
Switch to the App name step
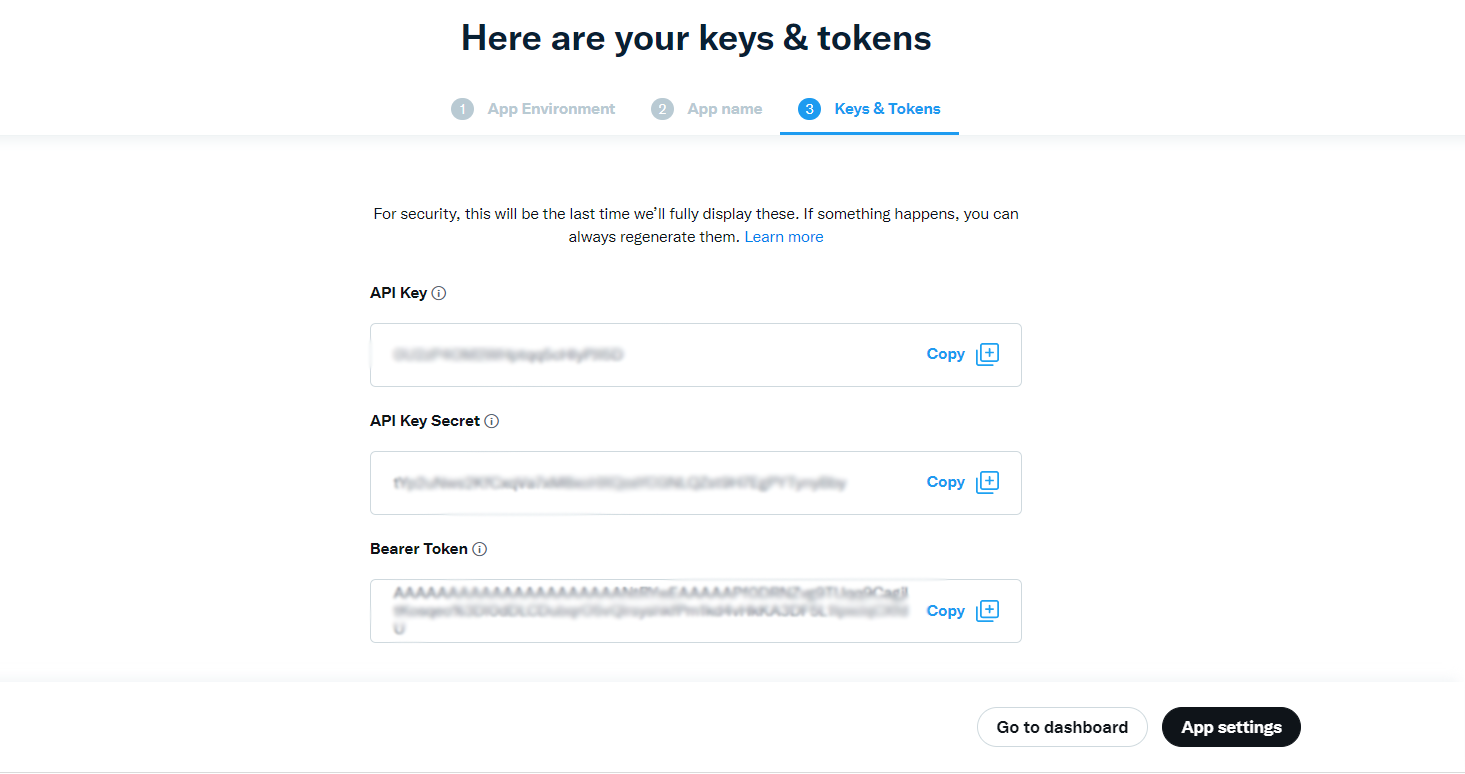(x=724, y=108)
